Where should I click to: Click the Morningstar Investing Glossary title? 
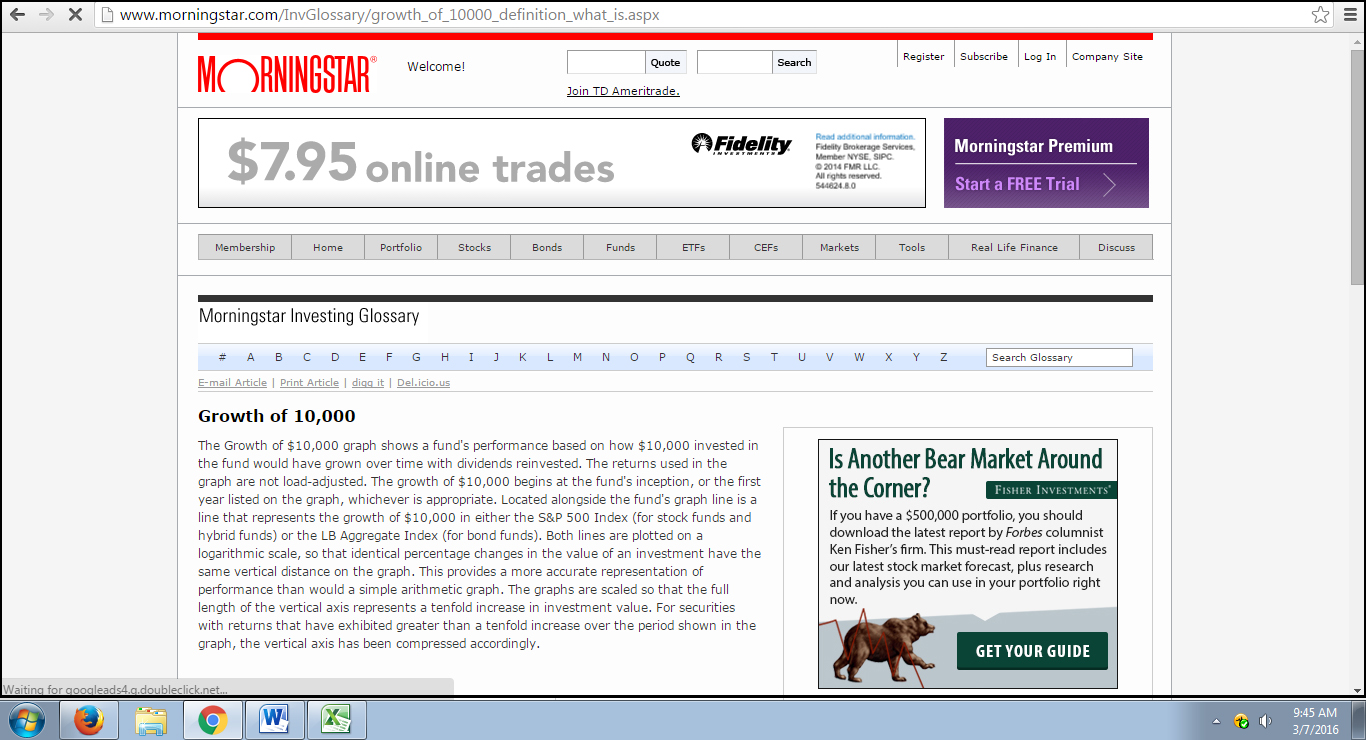tap(309, 316)
